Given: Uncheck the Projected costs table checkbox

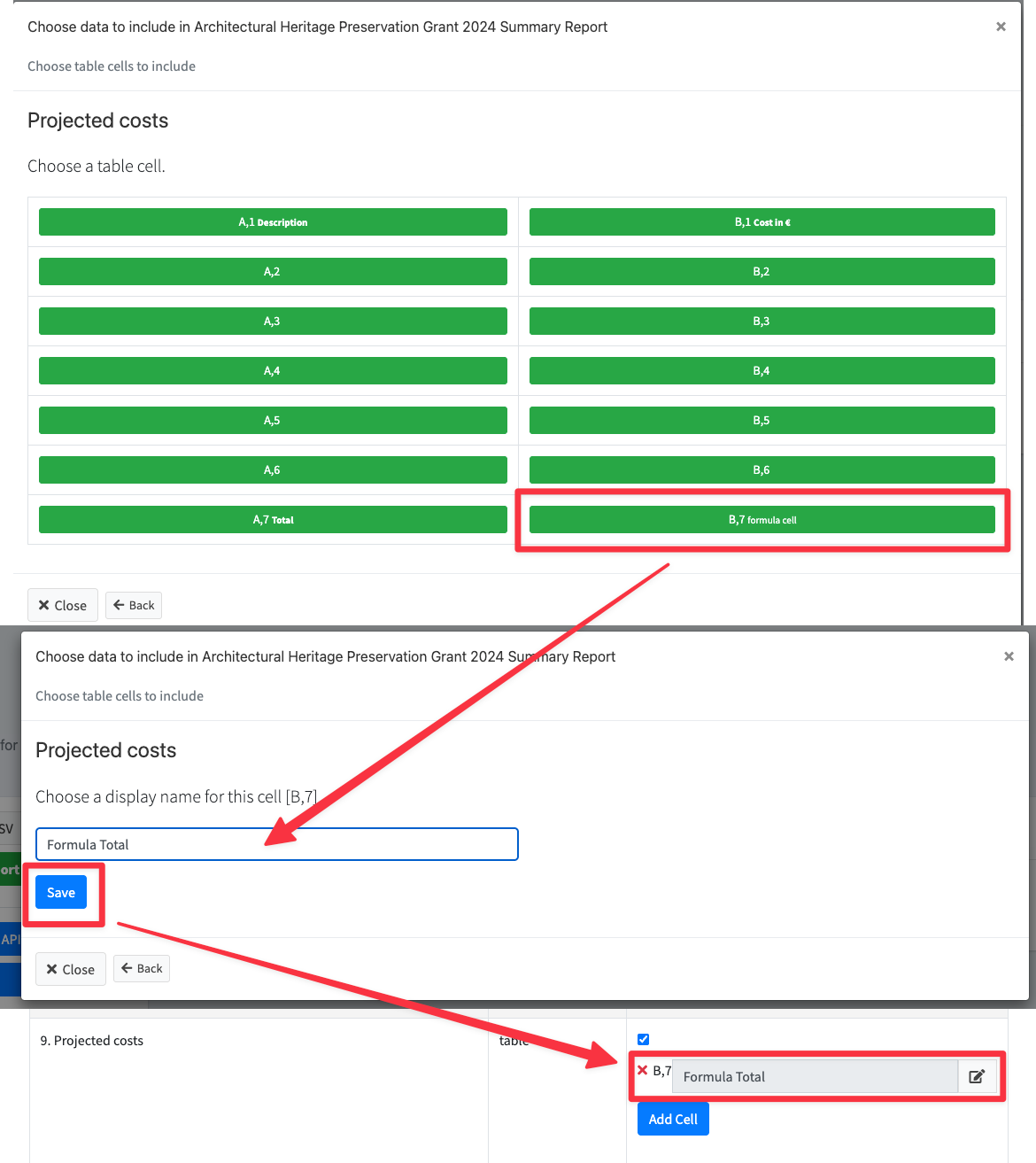Looking at the screenshot, I should click(644, 1039).
